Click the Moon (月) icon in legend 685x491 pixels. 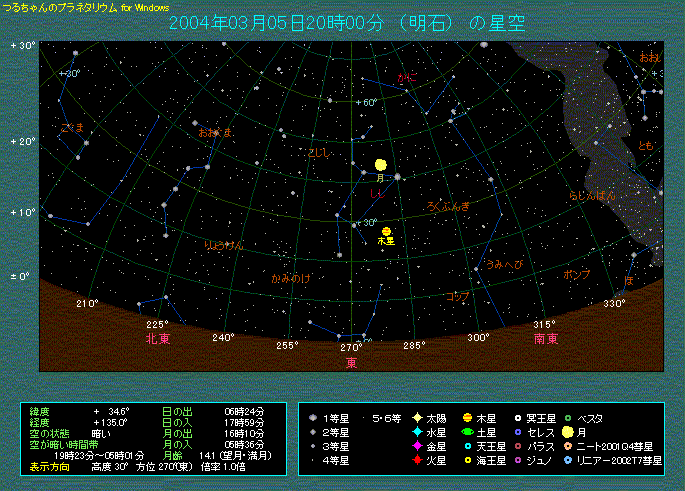pos(568,432)
